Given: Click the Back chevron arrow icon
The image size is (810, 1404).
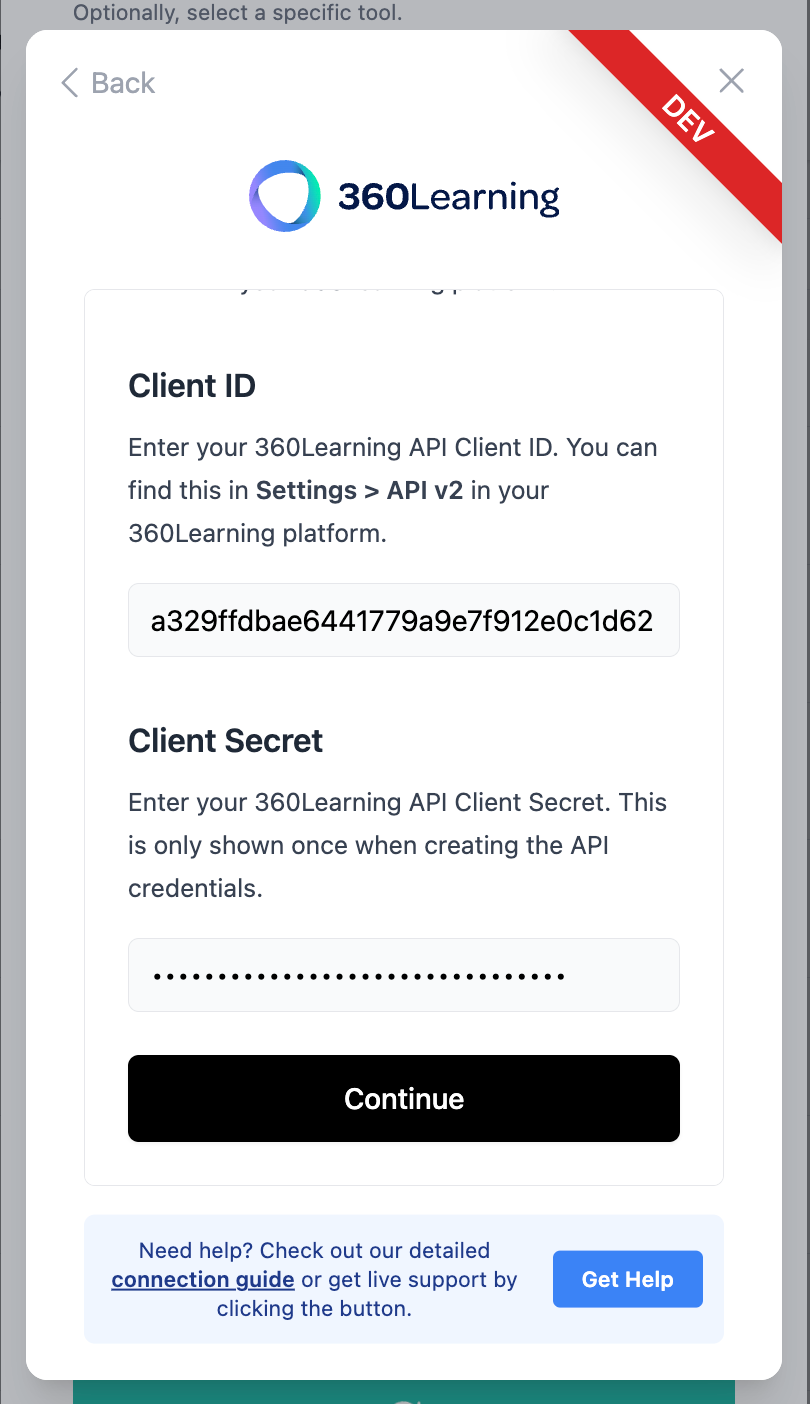Looking at the screenshot, I should 69,83.
